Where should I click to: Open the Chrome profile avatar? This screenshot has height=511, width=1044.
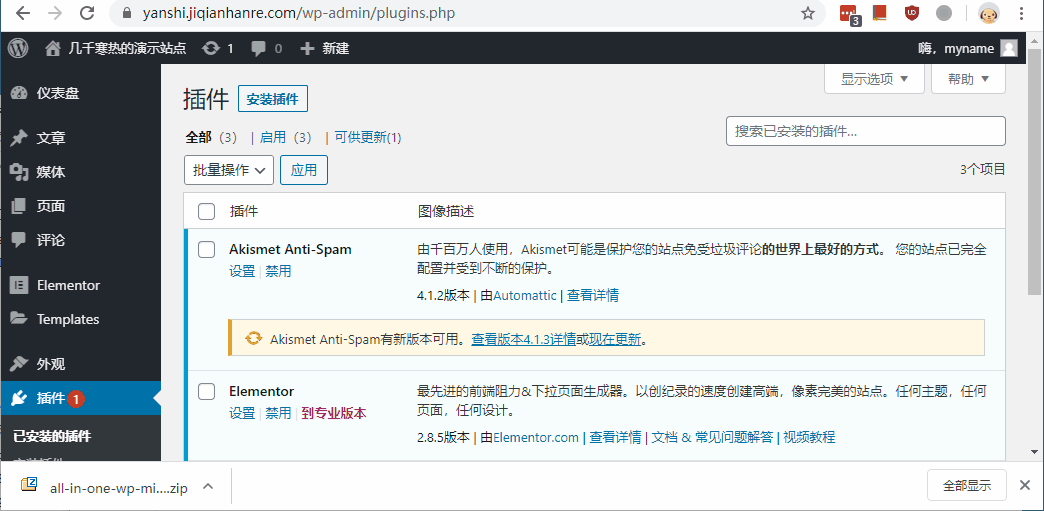[x=989, y=13]
